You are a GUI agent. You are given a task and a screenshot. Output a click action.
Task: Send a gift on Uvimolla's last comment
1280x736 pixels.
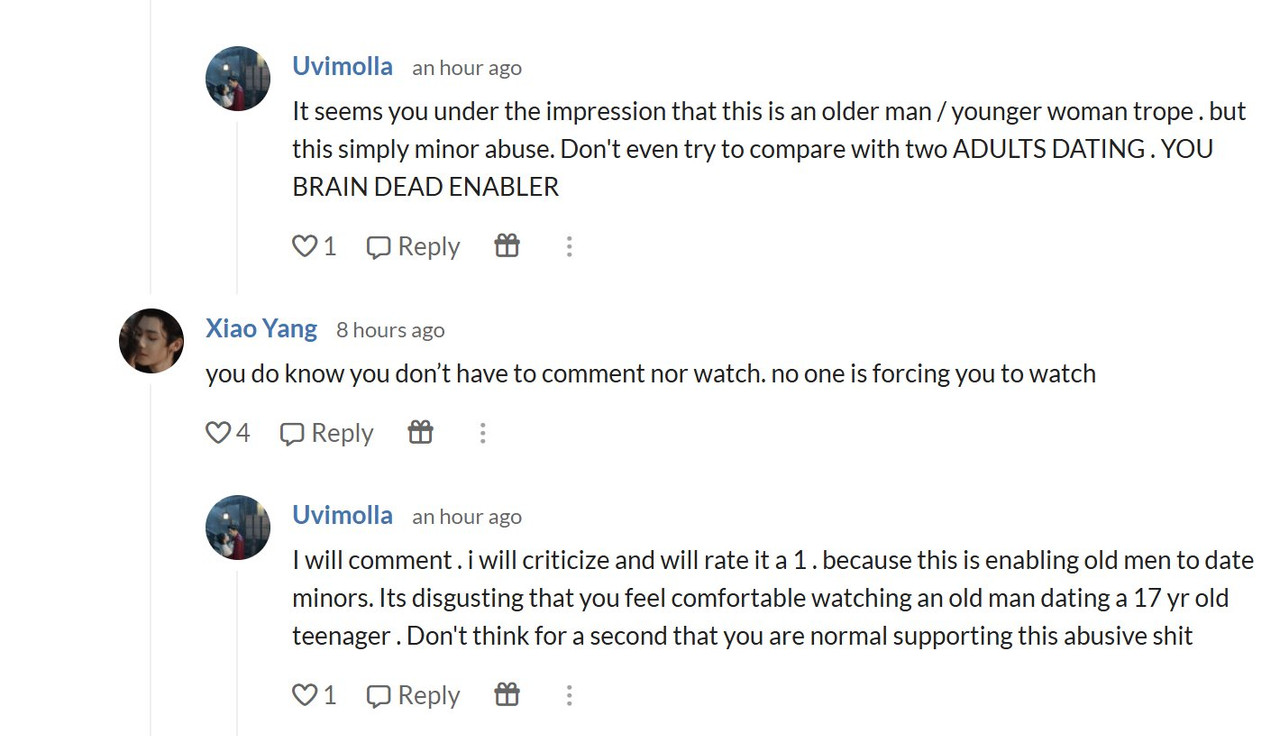[507, 694]
